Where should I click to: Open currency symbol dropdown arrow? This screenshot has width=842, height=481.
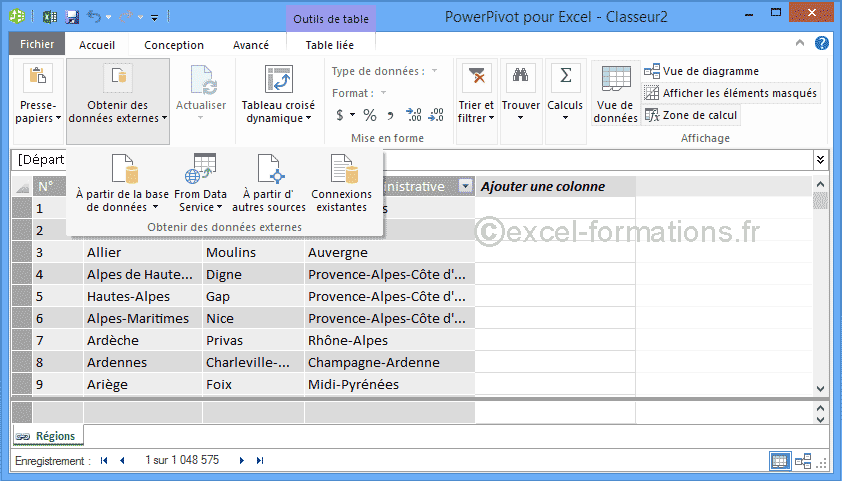(352, 115)
